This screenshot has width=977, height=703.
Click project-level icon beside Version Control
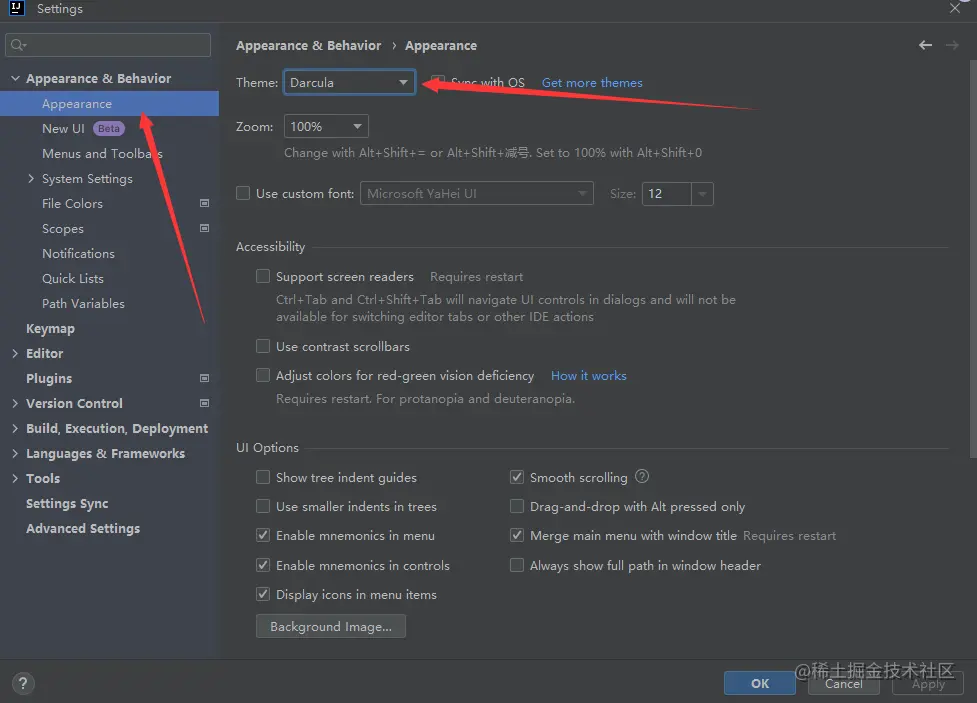point(205,403)
